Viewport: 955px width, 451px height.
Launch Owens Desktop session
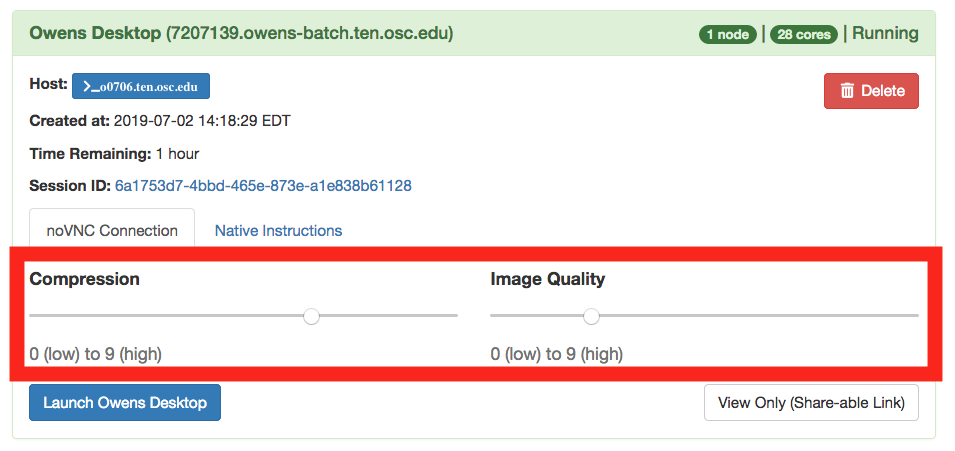click(125, 403)
